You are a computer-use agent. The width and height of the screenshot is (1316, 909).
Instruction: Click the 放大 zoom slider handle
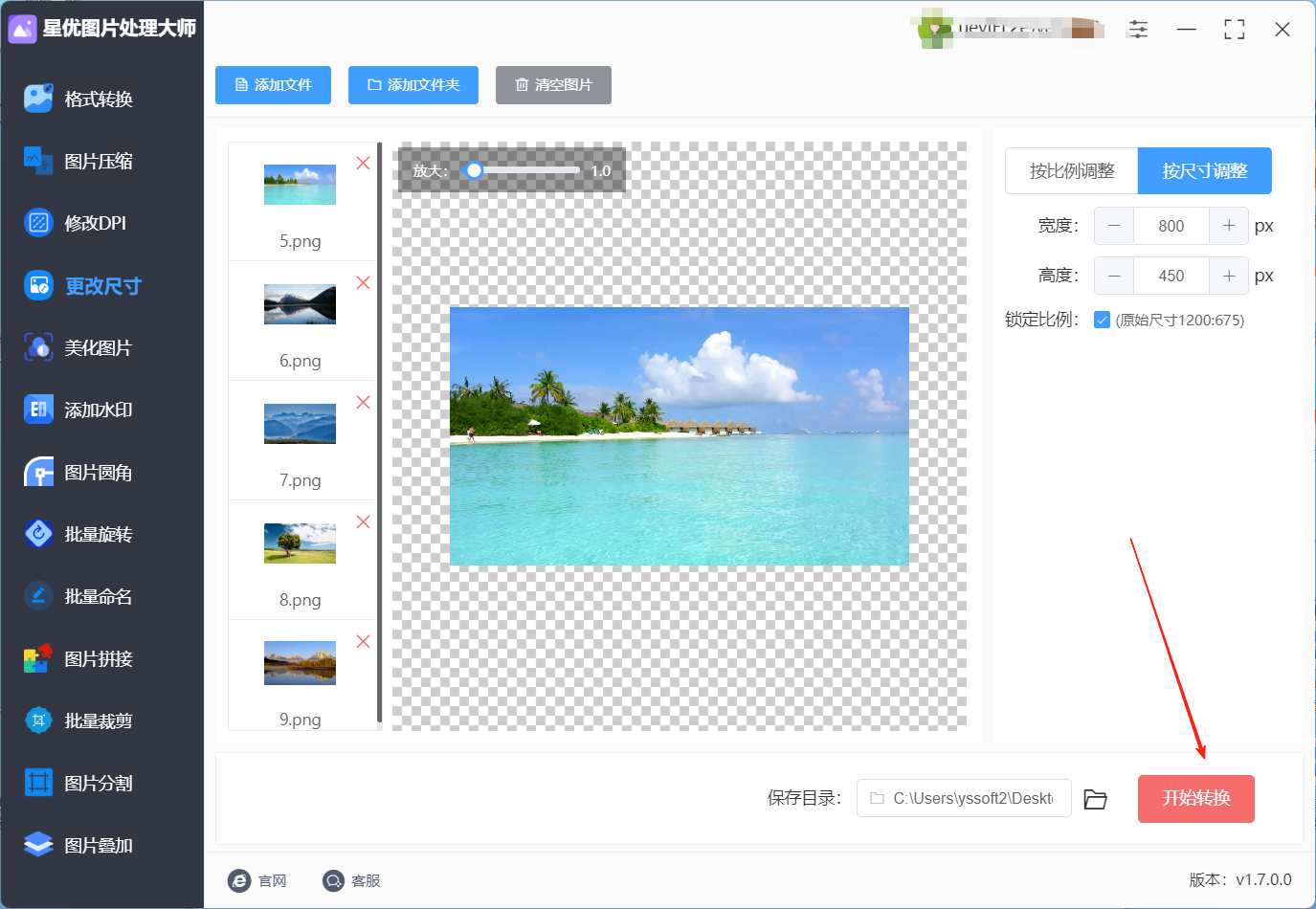[x=474, y=170]
